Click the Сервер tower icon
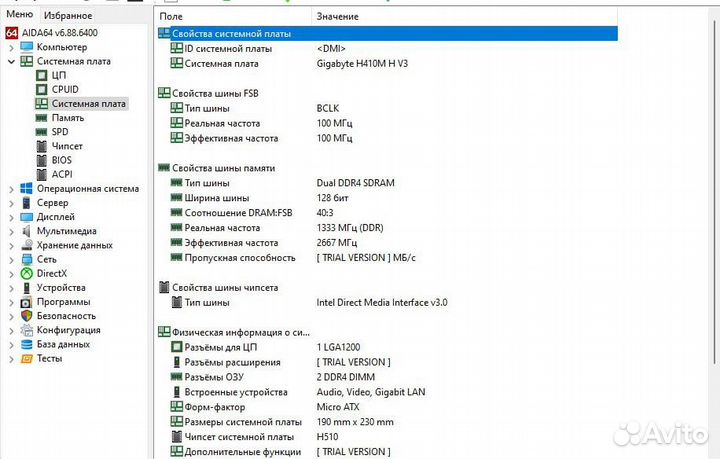The image size is (720, 459). pyautogui.click(x=27, y=203)
